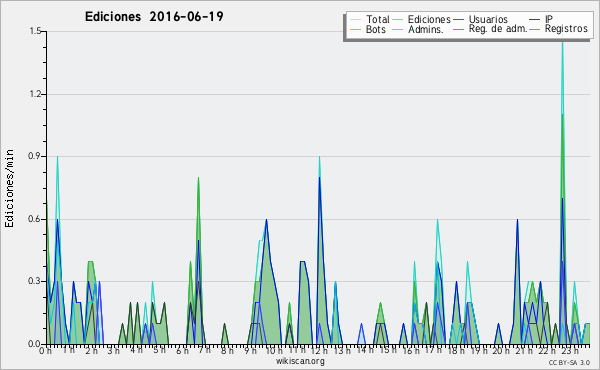Click the "1 h" x-axis label
Screen dimensions: 600x370
coord(69,350)
